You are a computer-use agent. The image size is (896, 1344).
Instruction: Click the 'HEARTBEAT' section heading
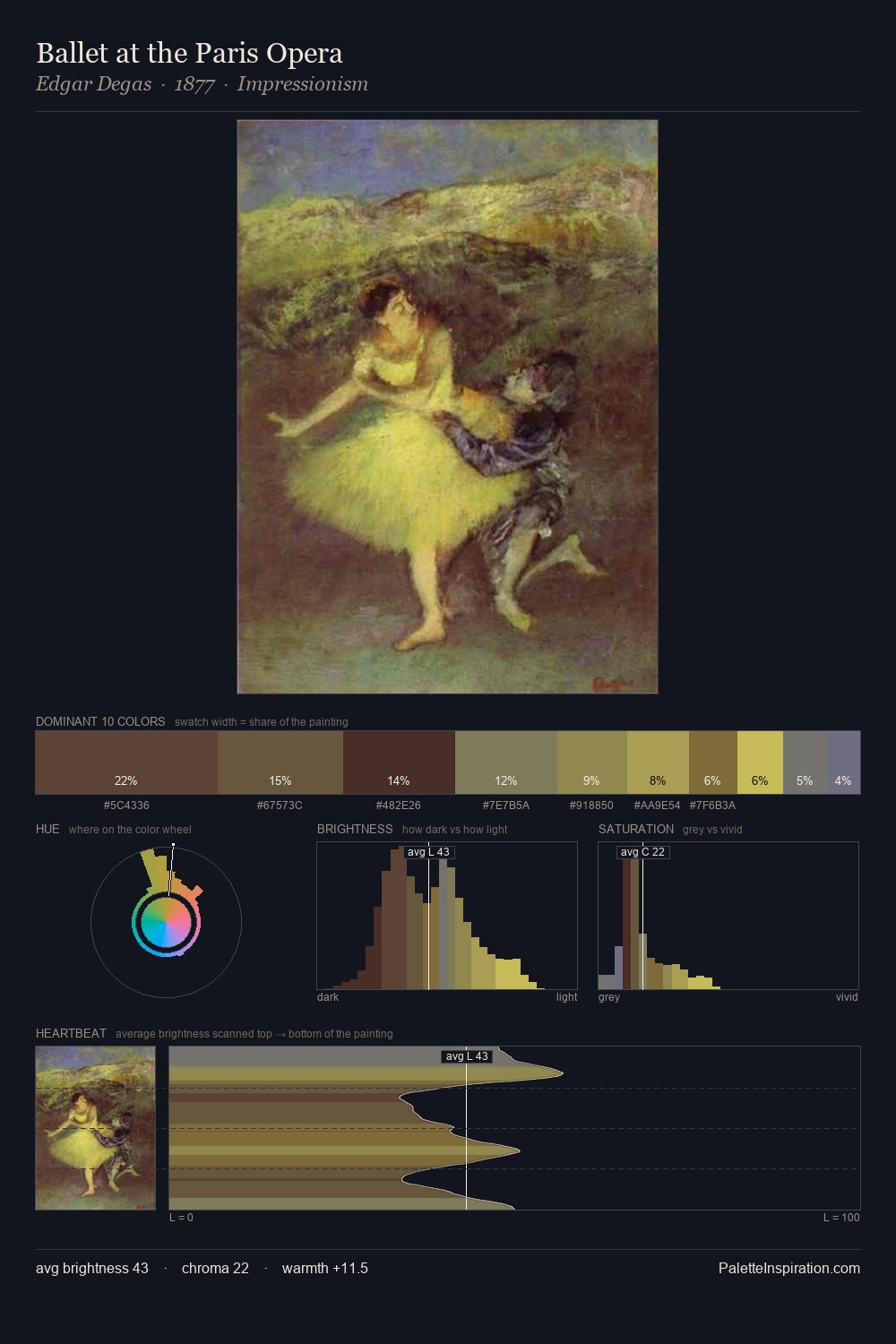(x=71, y=1033)
